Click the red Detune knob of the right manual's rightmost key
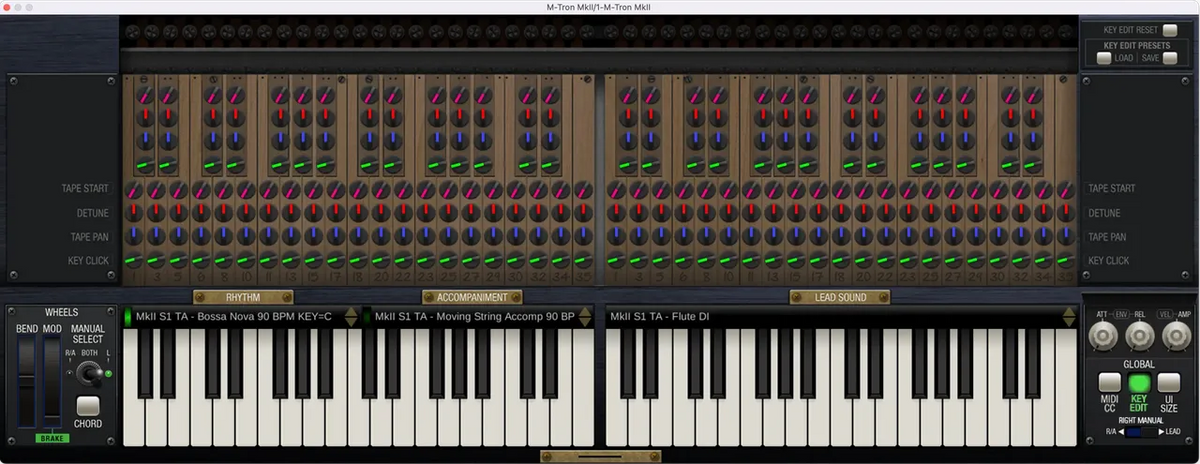This screenshot has height=464, width=1200. [1066, 213]
